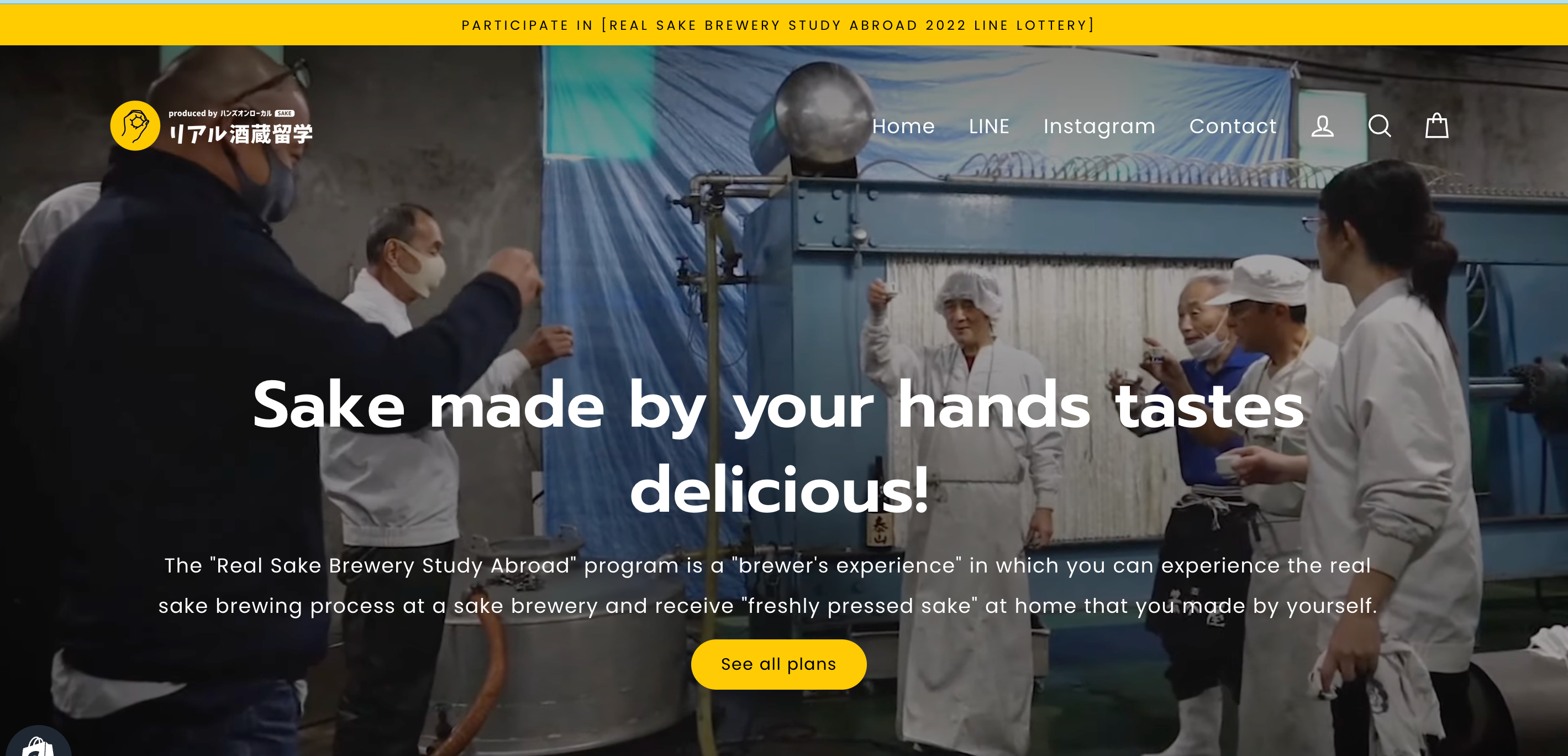1568x756 pixels.
Task: Click the headline 'Sake made by your hands tastes'
Action: tap(778, 406)
